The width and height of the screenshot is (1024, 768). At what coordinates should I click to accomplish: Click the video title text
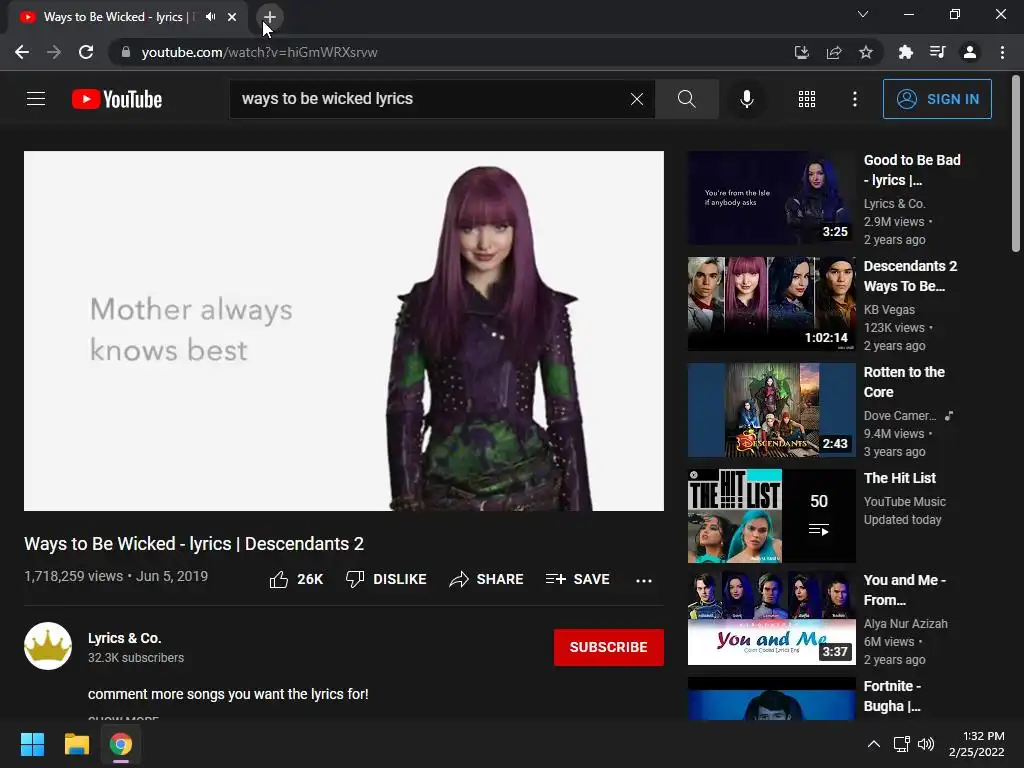coord(194,544)
